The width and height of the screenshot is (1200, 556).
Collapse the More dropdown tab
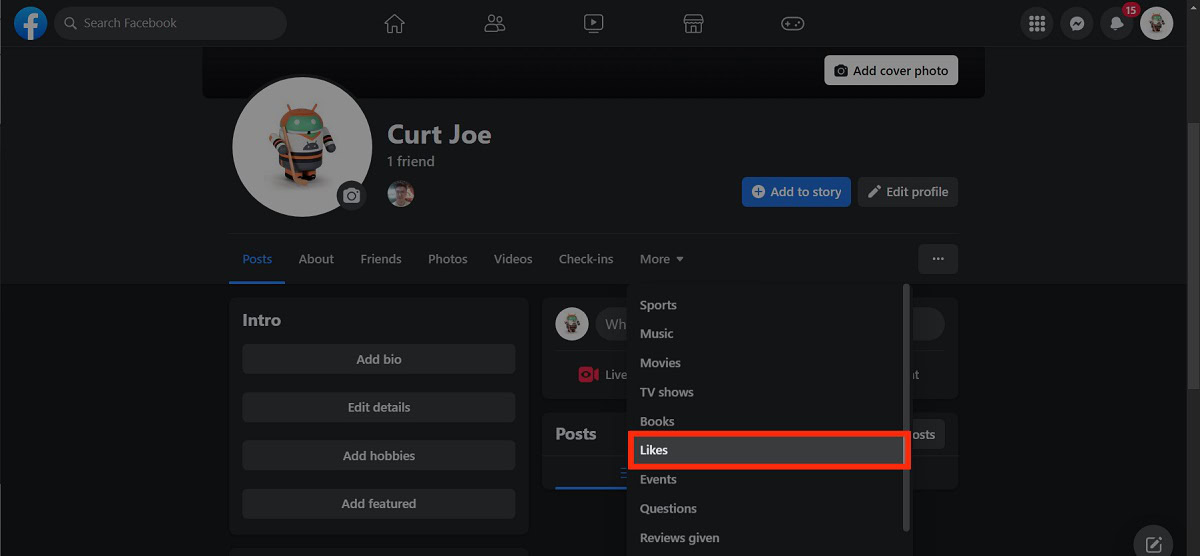pyautogui.click(x=662, y=259)
